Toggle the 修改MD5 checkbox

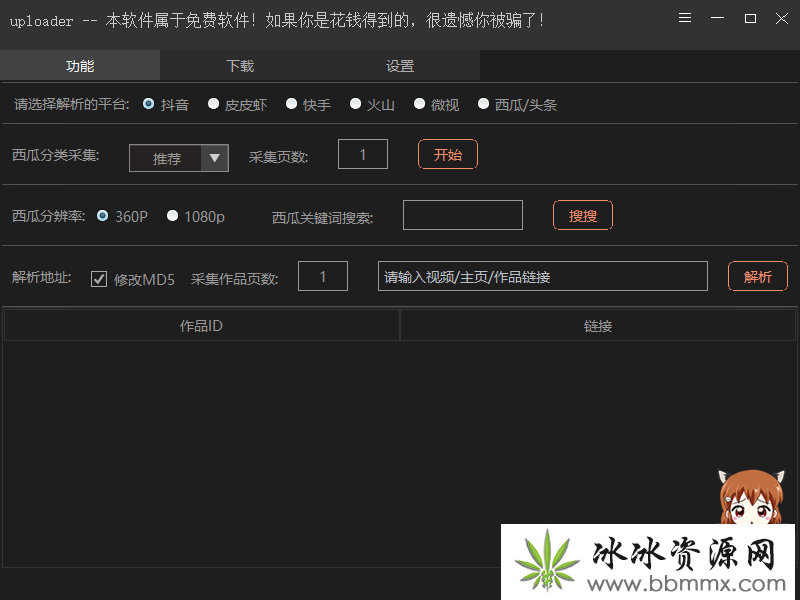98,279
